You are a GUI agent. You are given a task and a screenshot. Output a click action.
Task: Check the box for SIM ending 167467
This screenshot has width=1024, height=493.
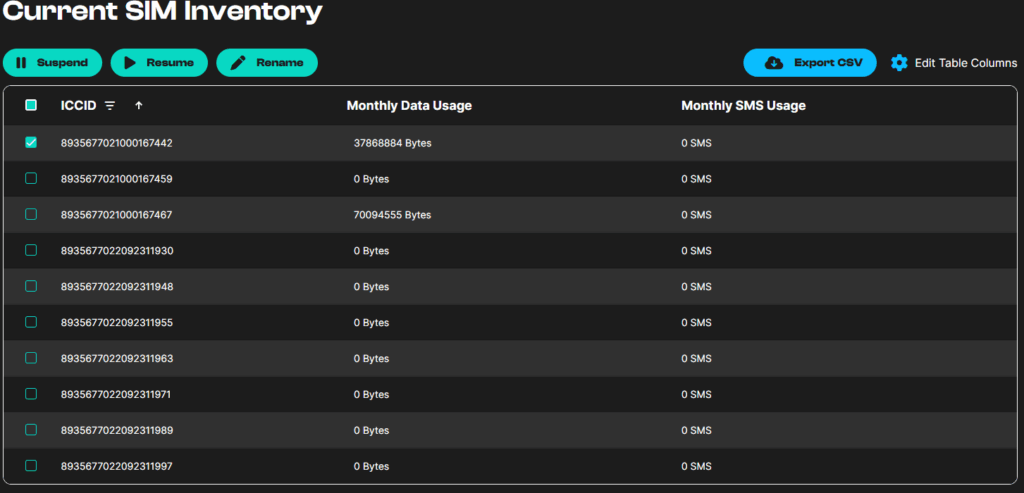(31, 214)
